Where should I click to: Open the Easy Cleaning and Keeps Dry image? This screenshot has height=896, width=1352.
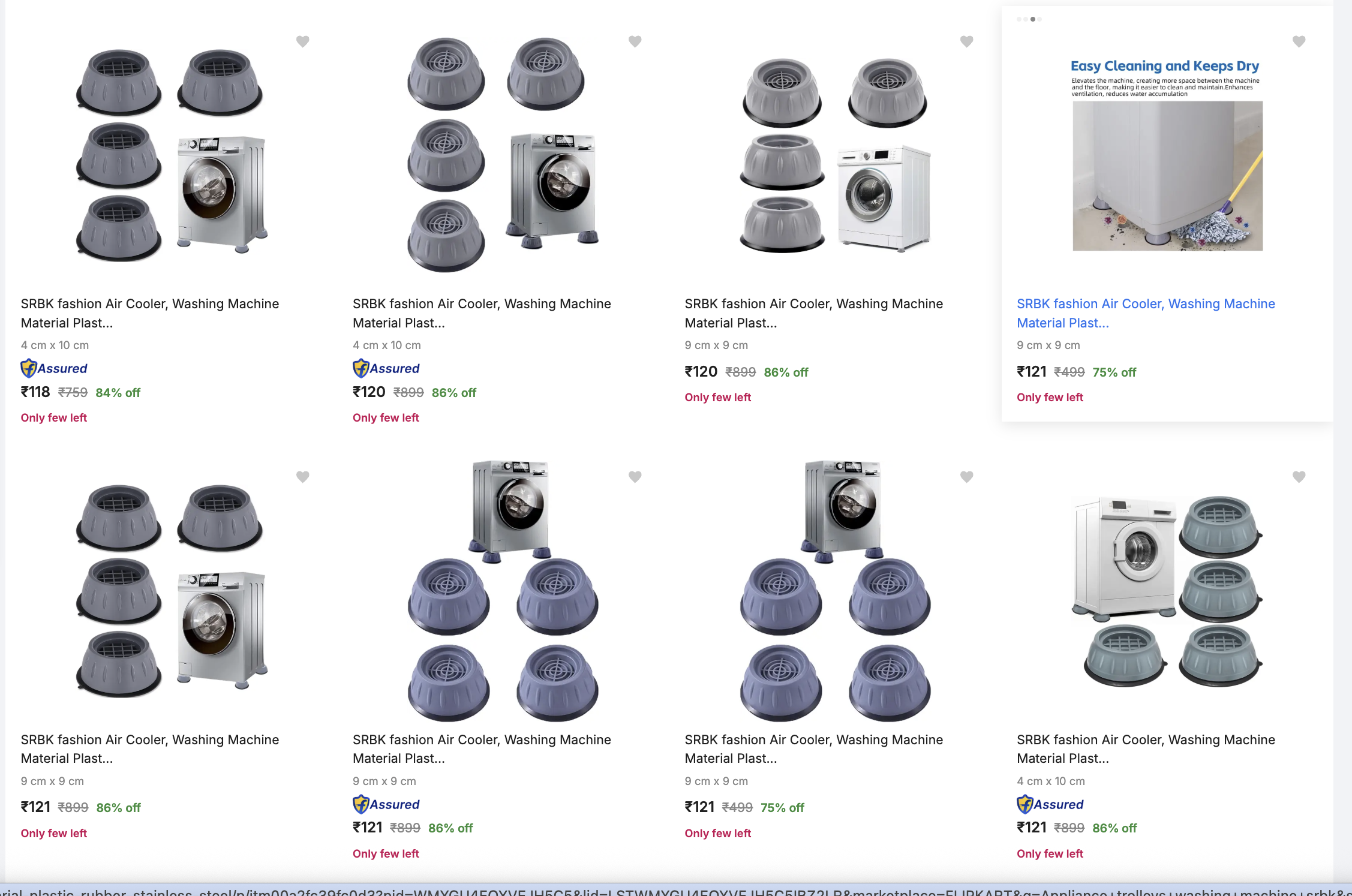pyautogui.click(x=1167, y=156)
